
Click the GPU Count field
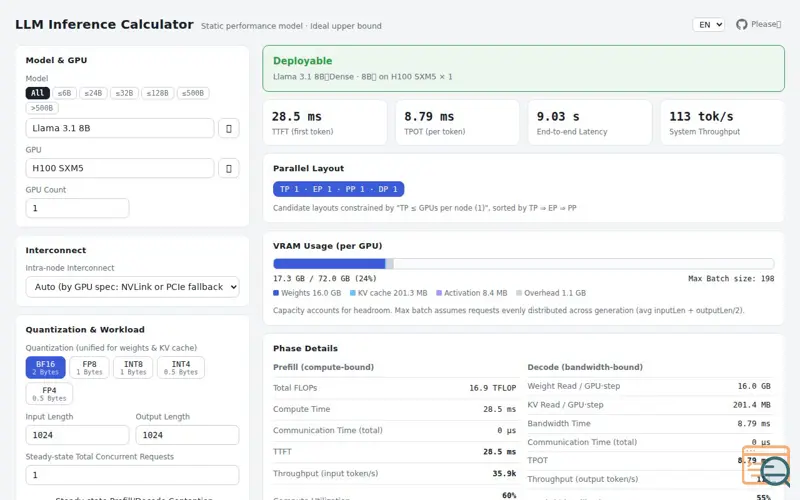77,208
